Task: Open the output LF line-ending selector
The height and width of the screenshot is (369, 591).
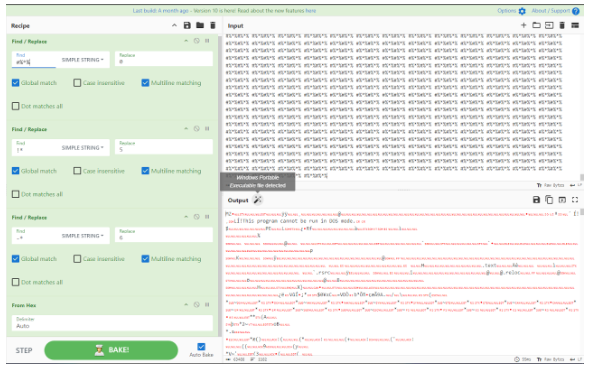Action: point(576,359)
